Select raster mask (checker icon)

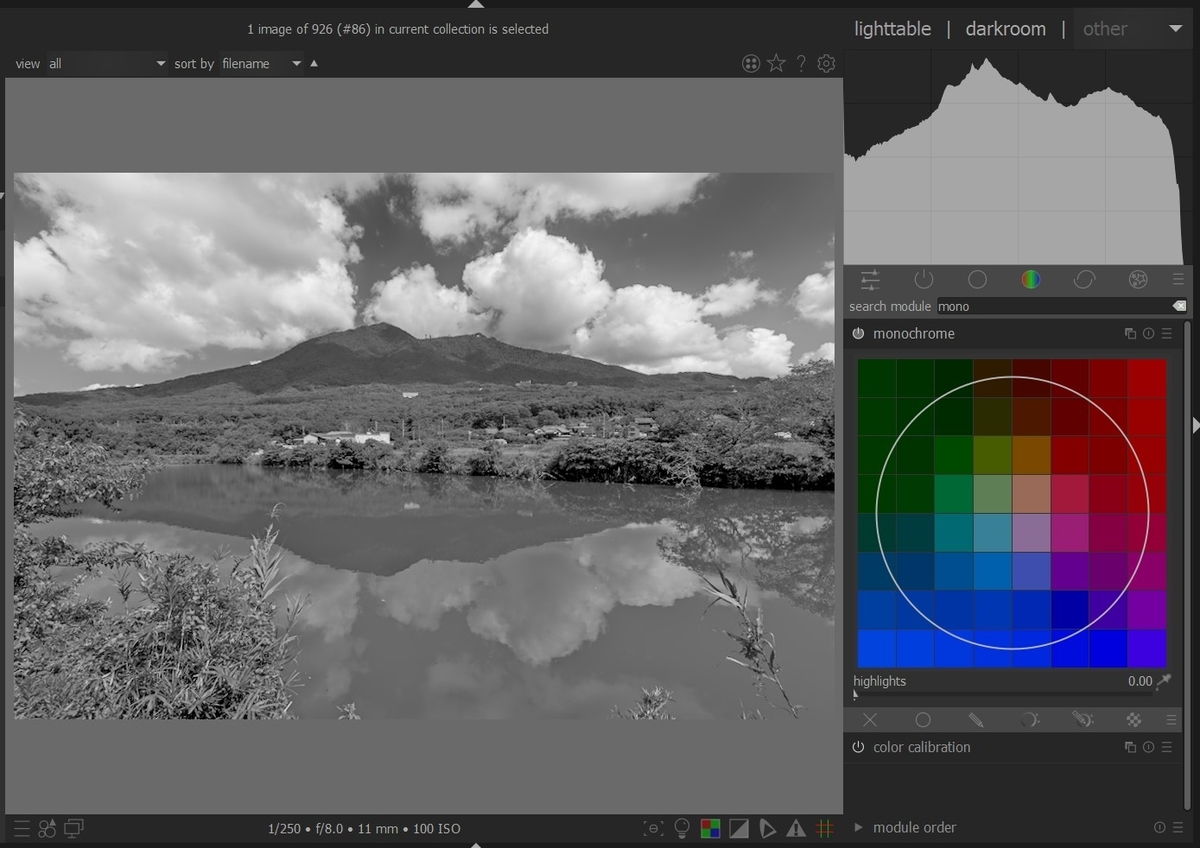tap(1134, 720)
